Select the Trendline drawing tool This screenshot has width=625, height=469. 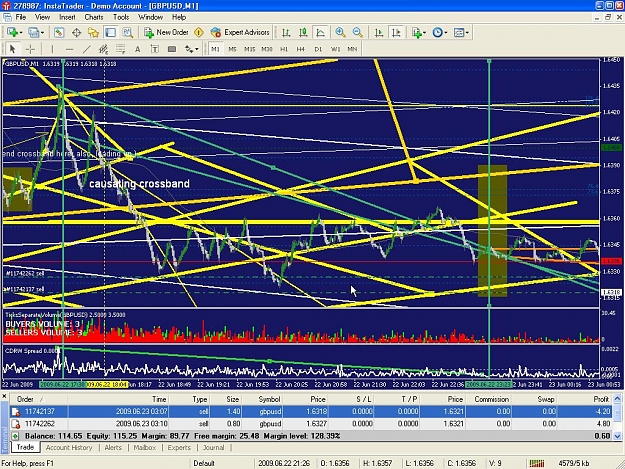86,49
